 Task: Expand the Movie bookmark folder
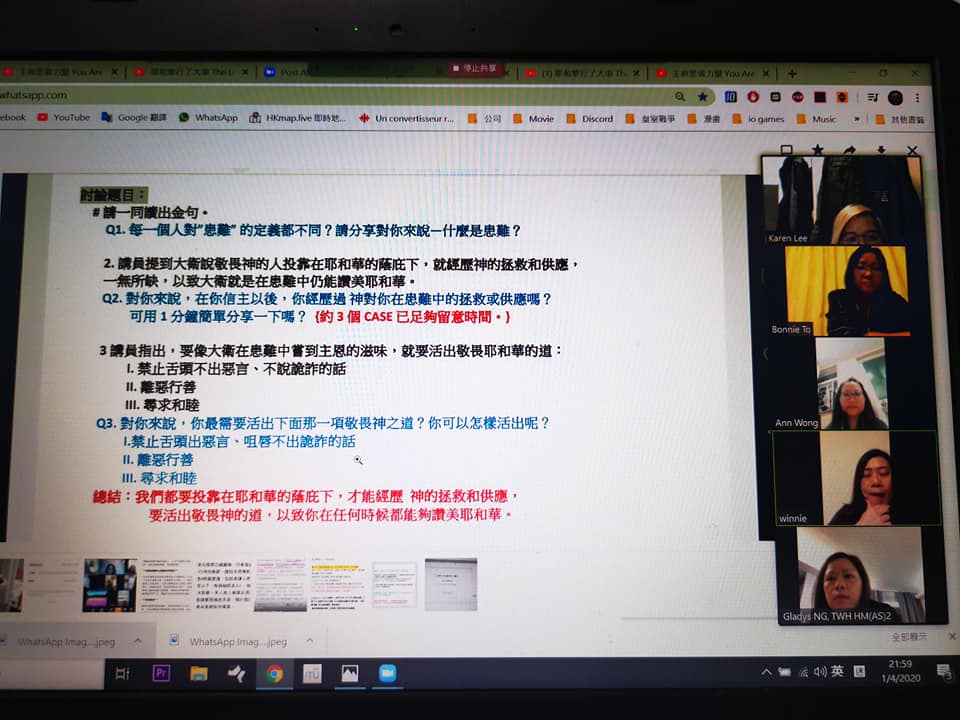(533, 119)
